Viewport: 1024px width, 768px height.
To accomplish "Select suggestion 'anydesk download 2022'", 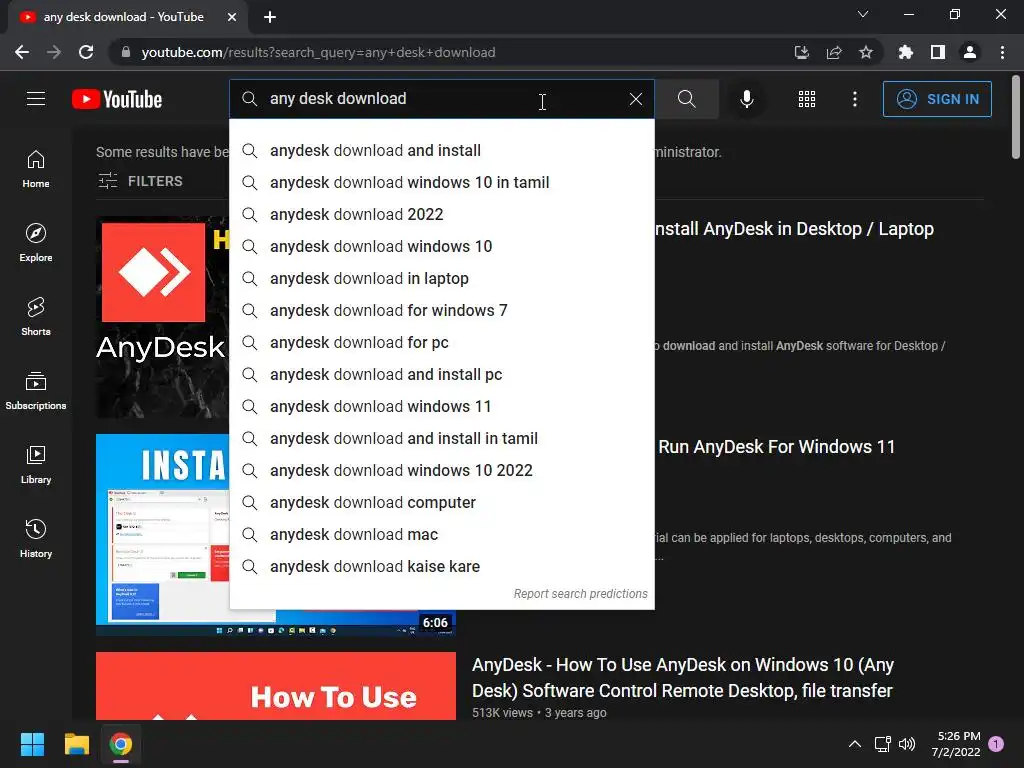I will pos(441,214).
